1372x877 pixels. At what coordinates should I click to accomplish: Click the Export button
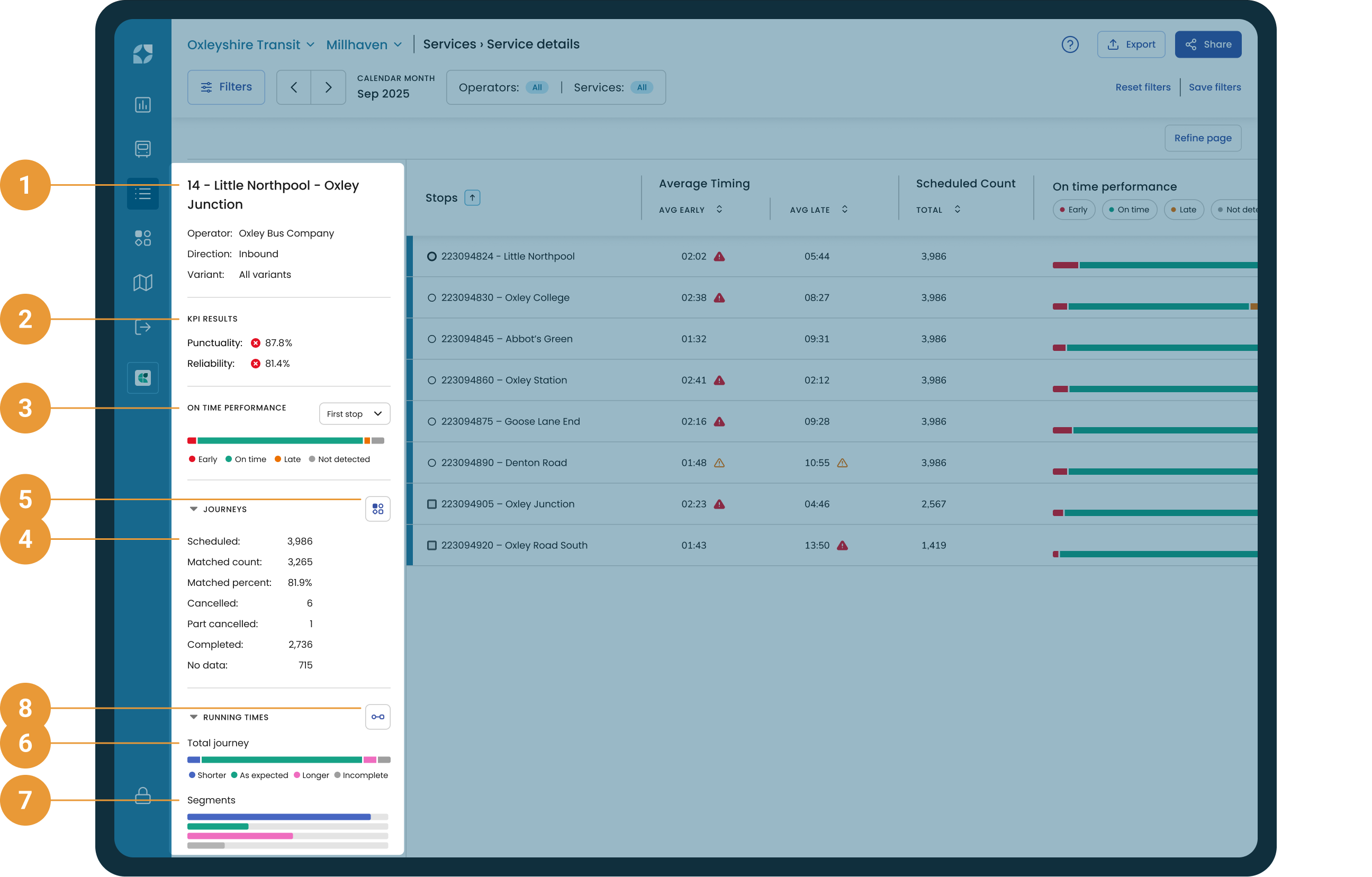(1131, 44)
